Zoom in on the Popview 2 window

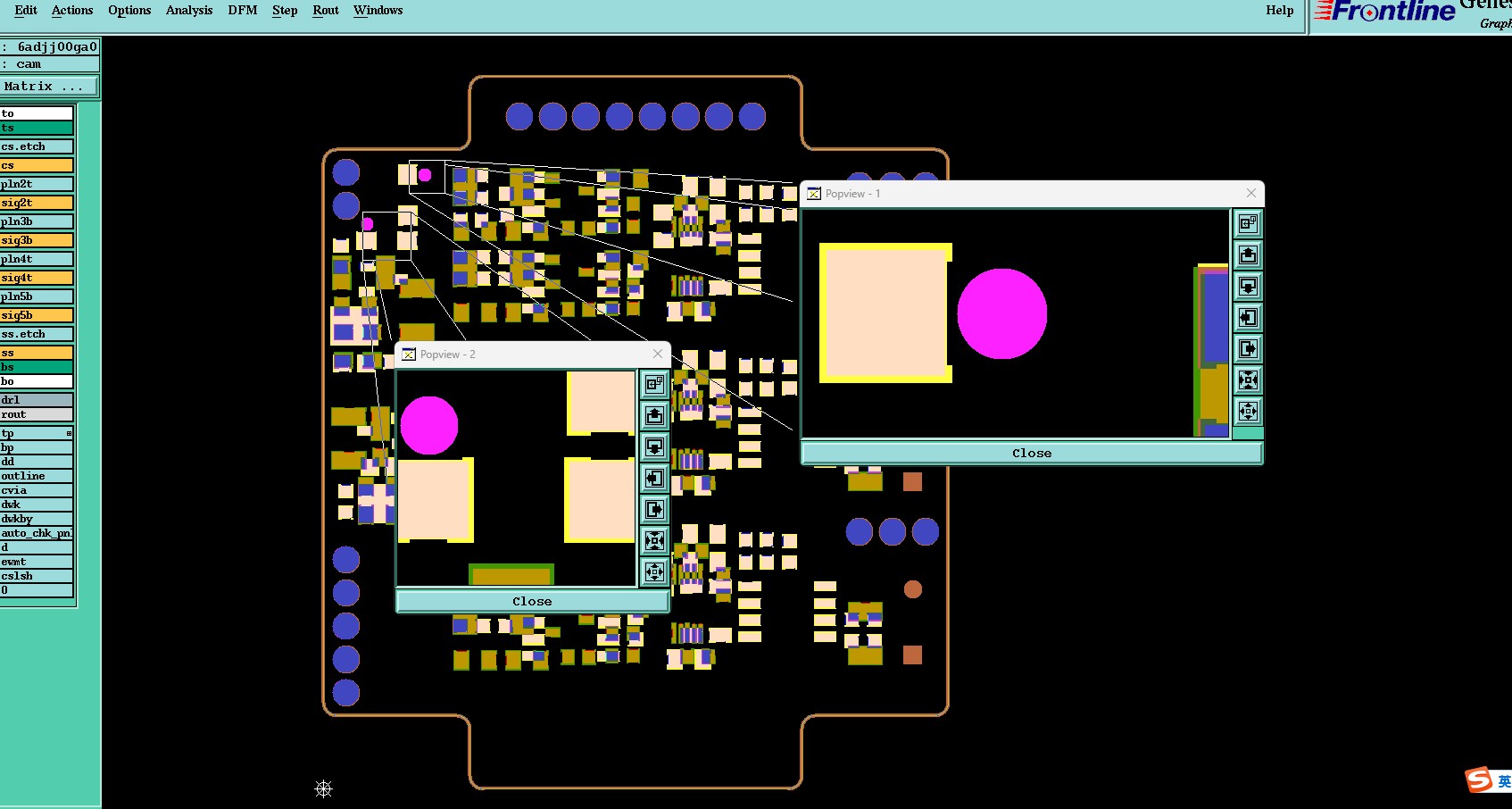[654, 541]
